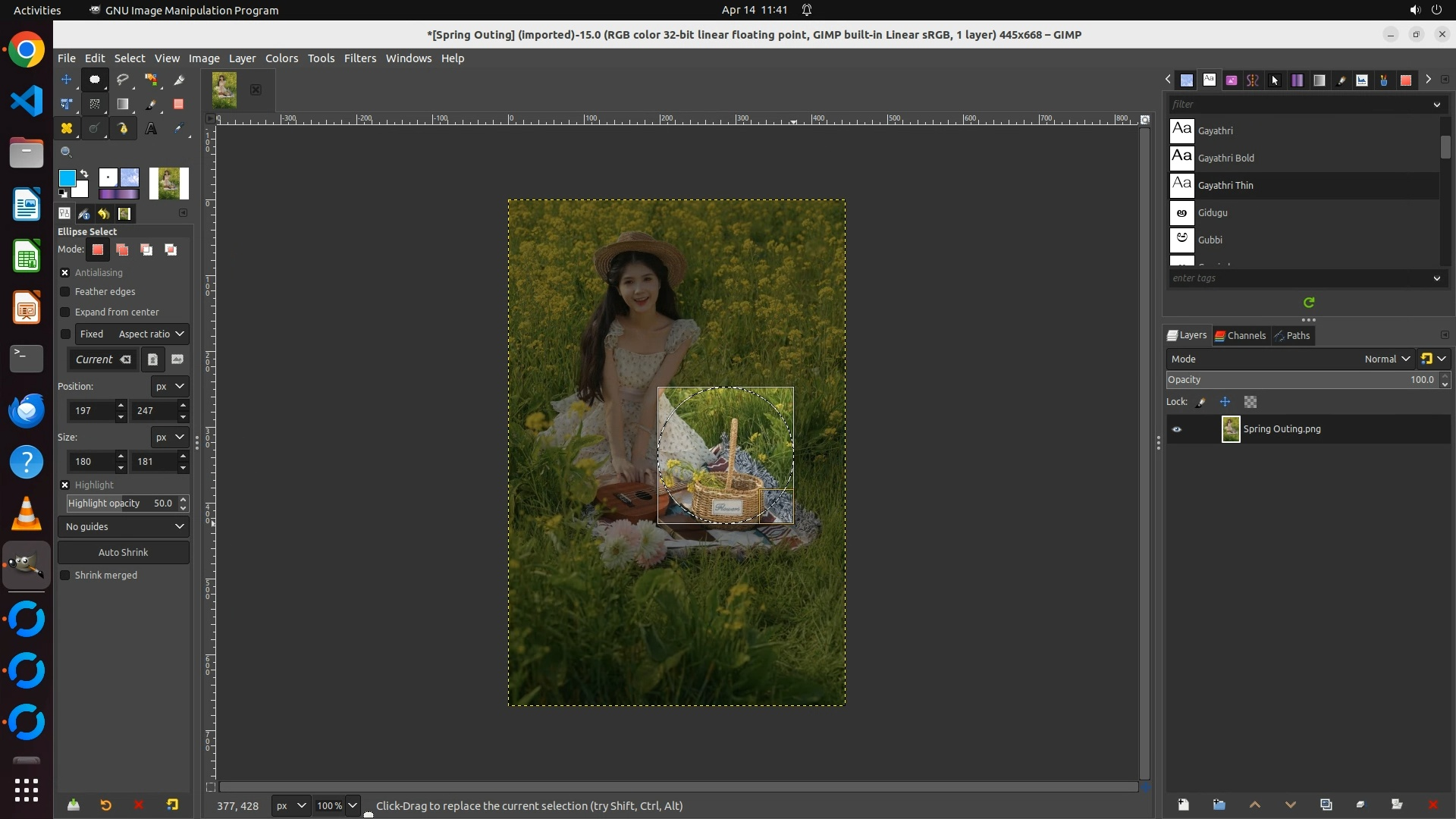Enable the Feather edges checkbox
The image size is (1456, 819).
click(65, 292)
